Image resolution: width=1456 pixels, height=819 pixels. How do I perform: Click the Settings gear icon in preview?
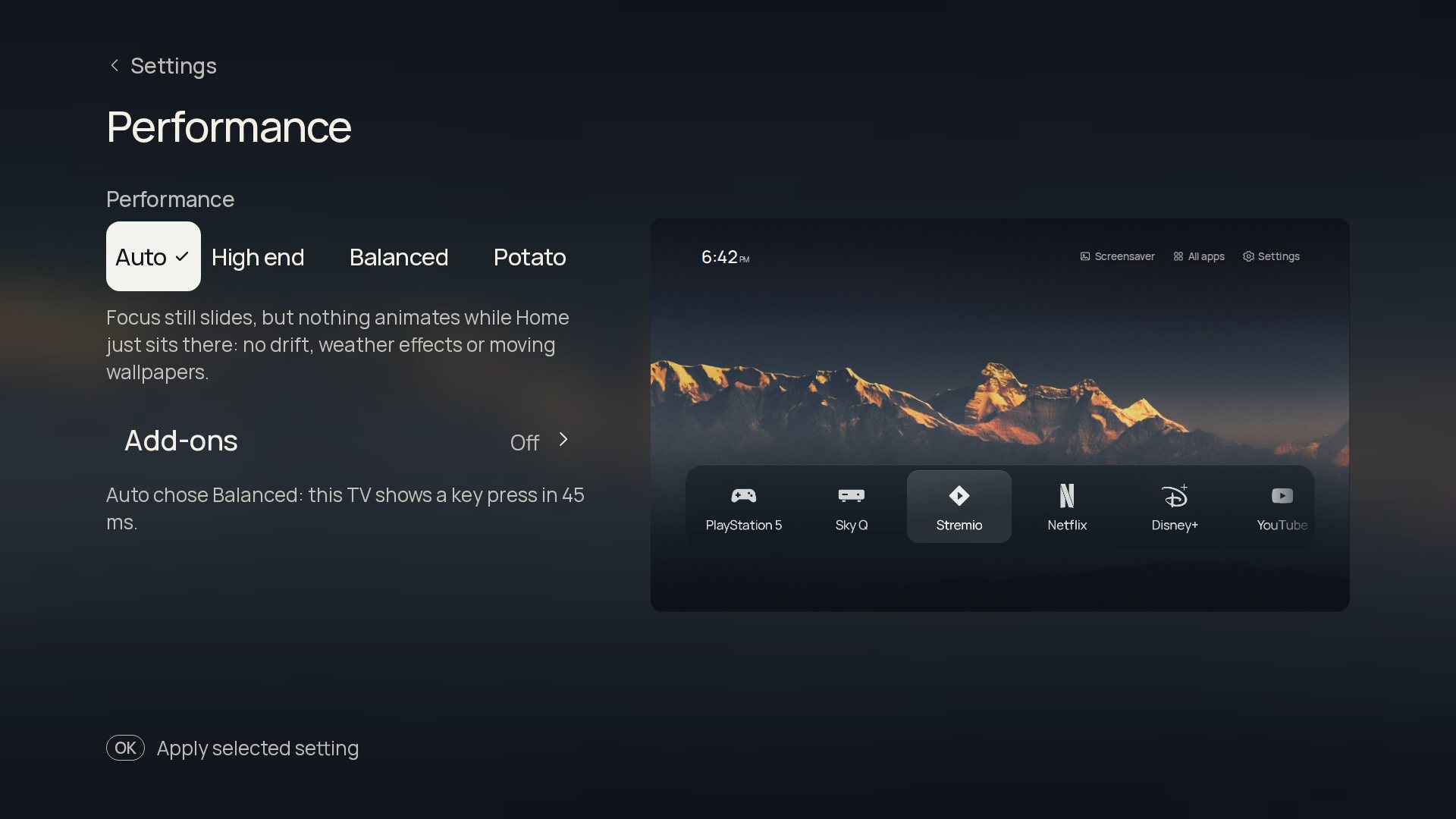(1248, 256)
